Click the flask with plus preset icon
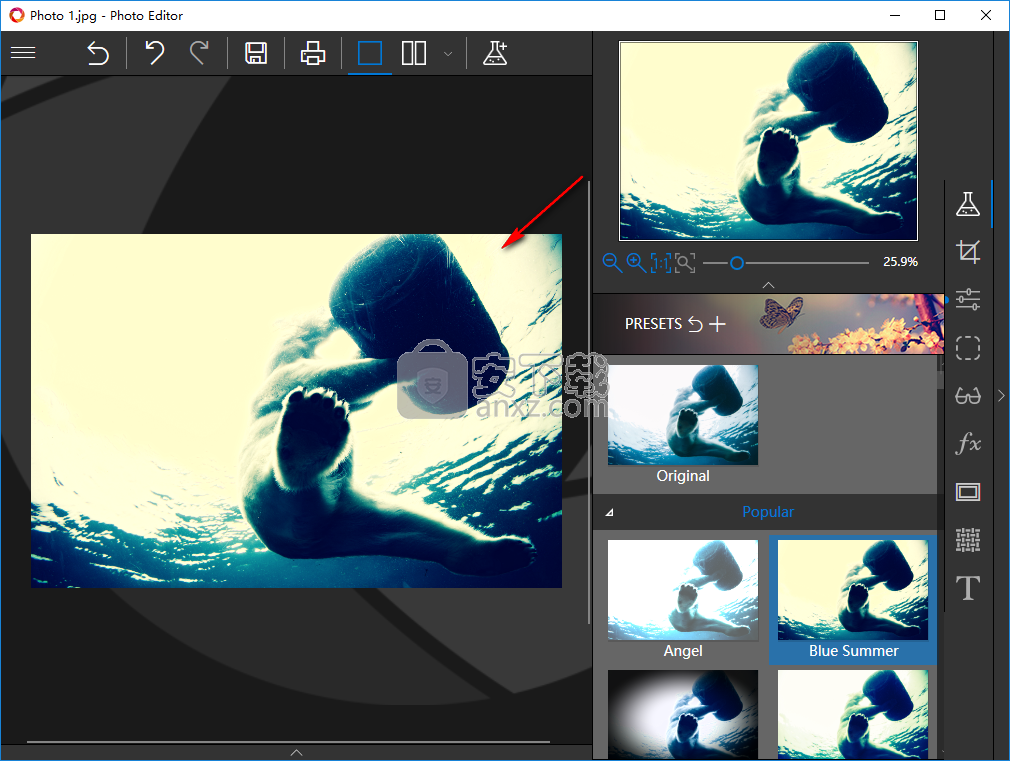This screenshot has height=761, width=1010. click(x=495, y=53)
